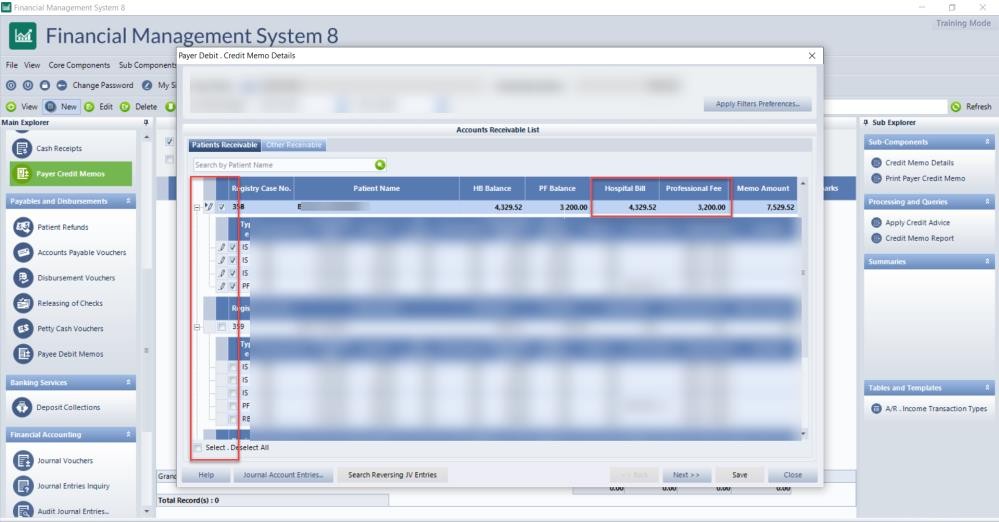Click green search icon beside patient search
999x522 pixels.
point(380,165)
